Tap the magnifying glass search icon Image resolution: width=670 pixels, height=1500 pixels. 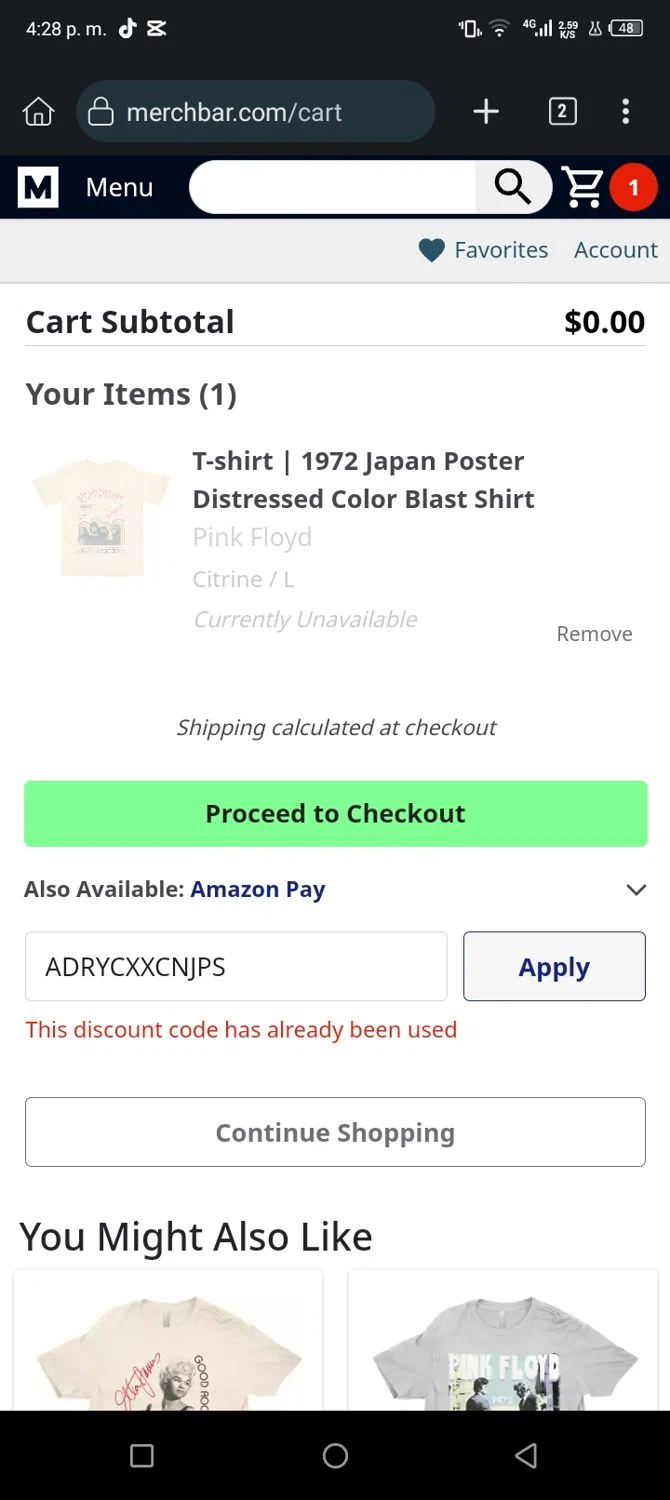(513, 187)
